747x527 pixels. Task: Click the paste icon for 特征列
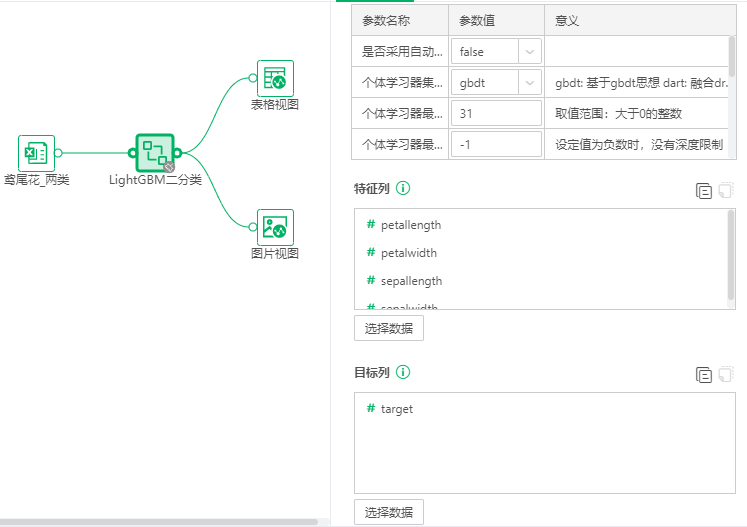click(x=726, y=190)
